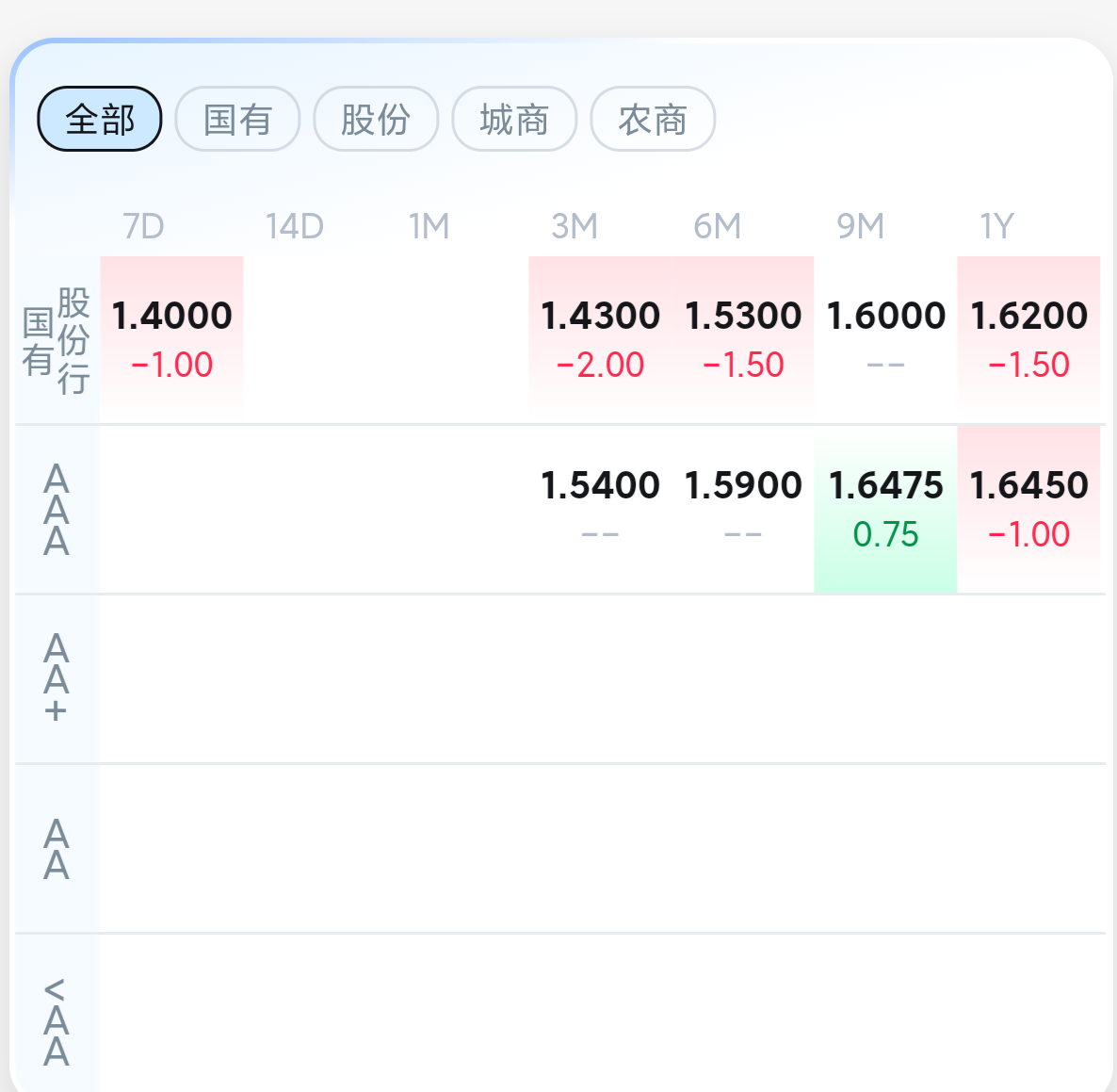
Task: Click the 7D tenor column header
Action: pyautogui.click(x=143, y=226)
